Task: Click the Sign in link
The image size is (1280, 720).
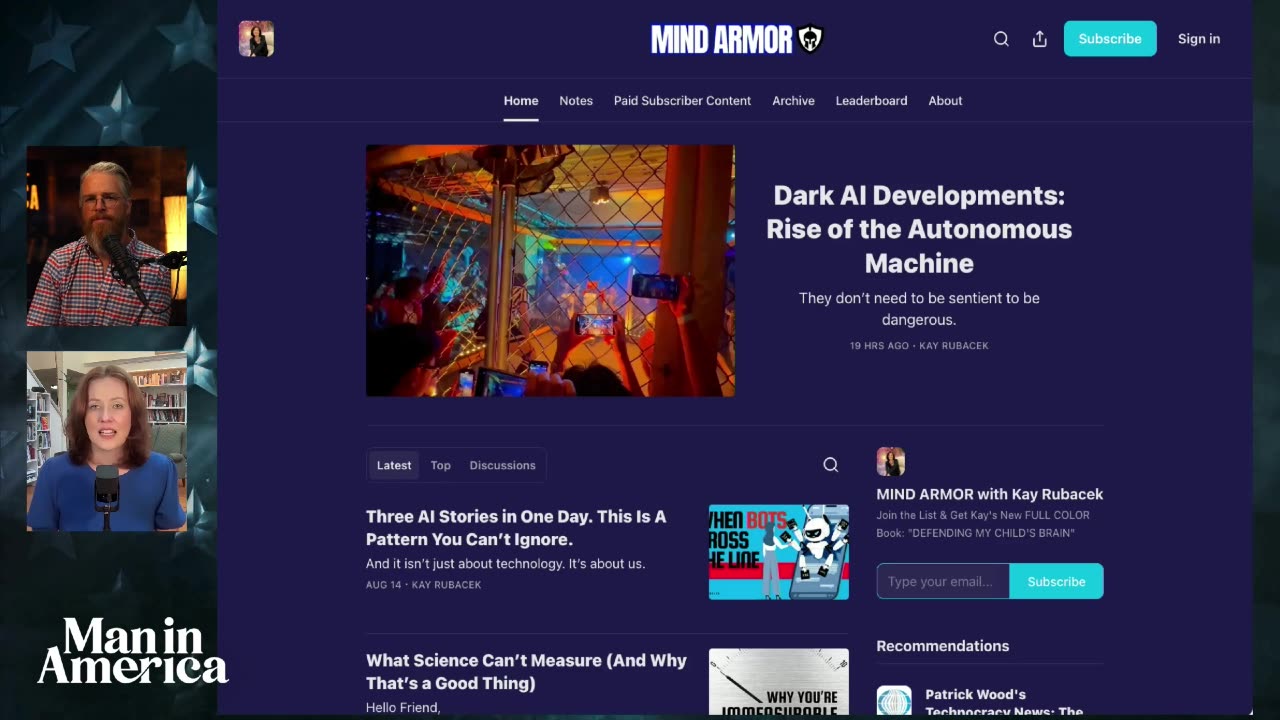Action: tap(1199, 39)
